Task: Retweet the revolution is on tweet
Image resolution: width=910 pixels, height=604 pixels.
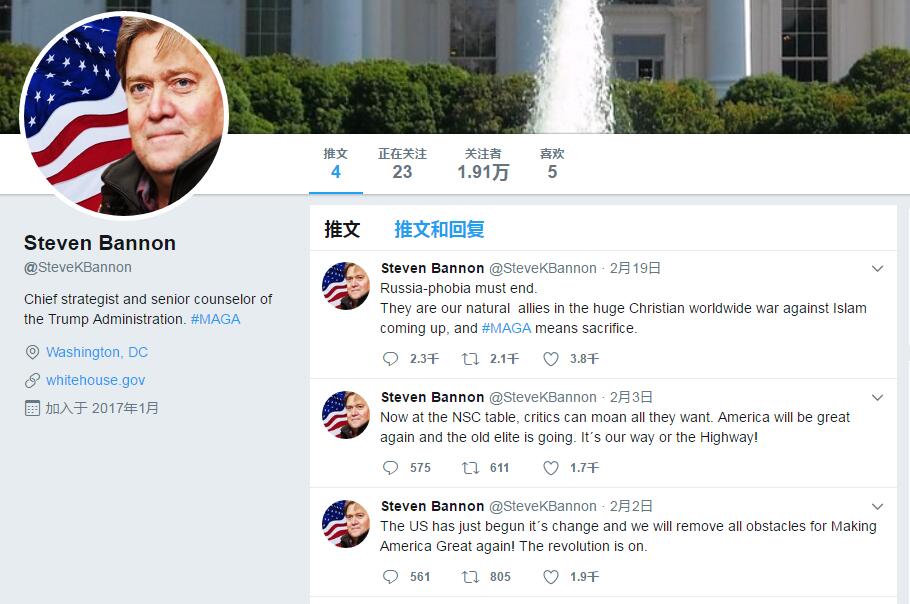Action: pyautogui.click(x=470, y=577)
